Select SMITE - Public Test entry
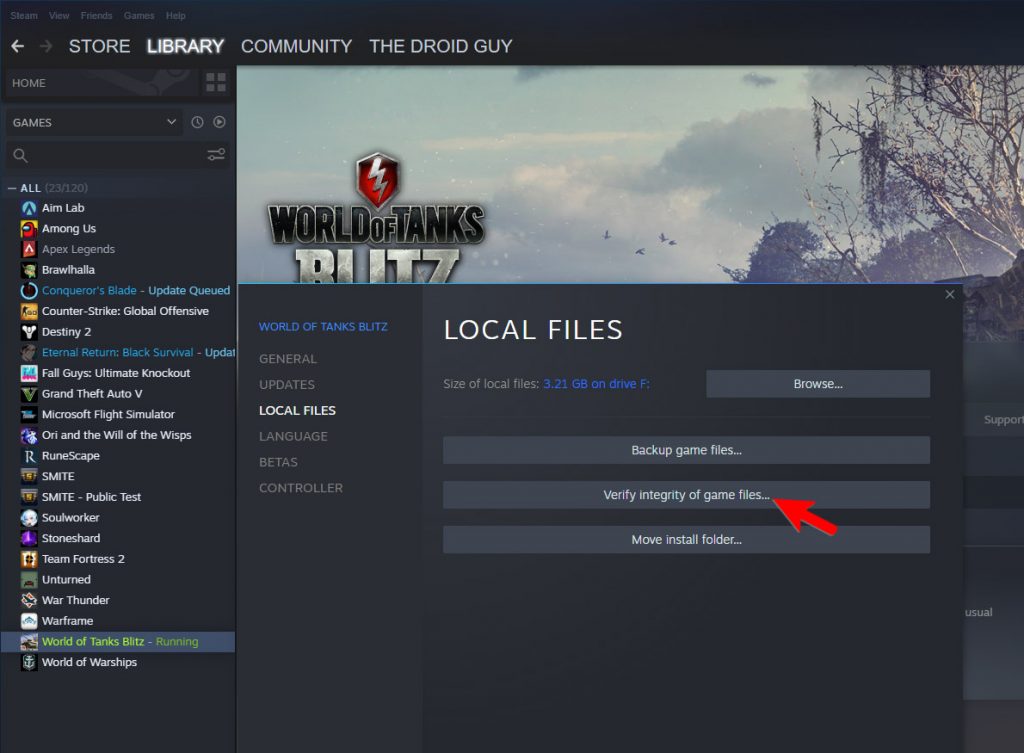 click(x=118, y=497)
